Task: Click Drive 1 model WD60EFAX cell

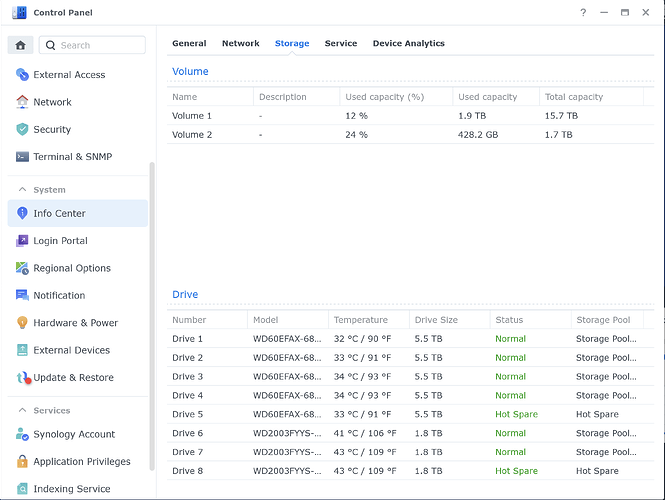Action: pyautogui.click(x=287, y=339)
